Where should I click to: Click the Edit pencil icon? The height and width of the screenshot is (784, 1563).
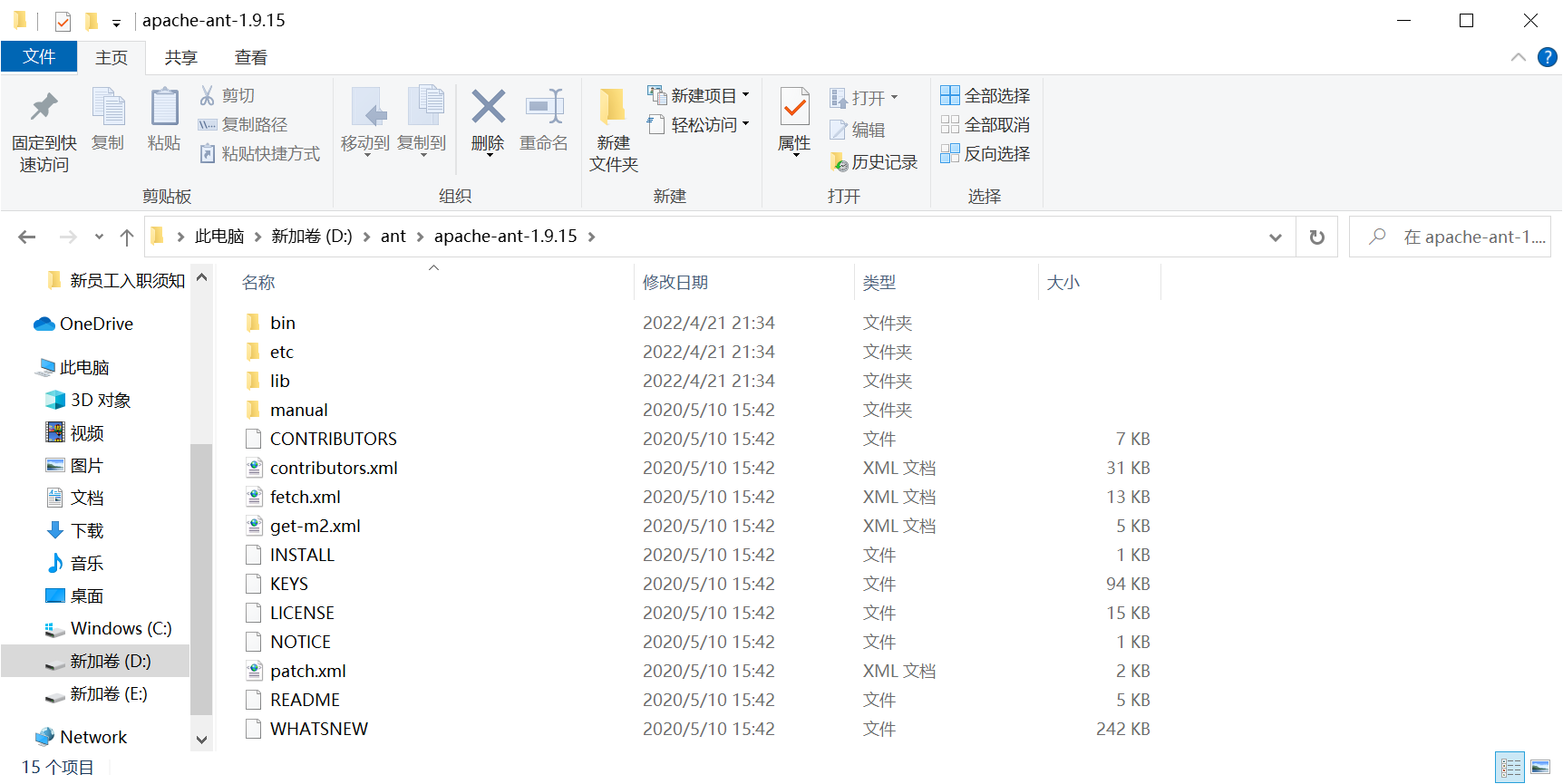point(839,130)
